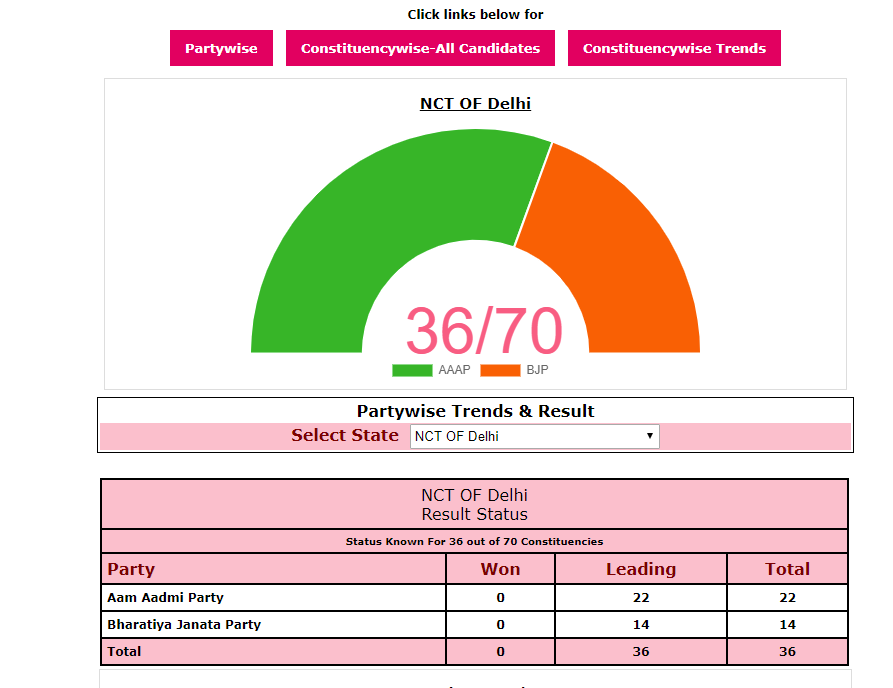Toggle the orange BJP legend swatch
893x688 pixels.
coord(500,370)
